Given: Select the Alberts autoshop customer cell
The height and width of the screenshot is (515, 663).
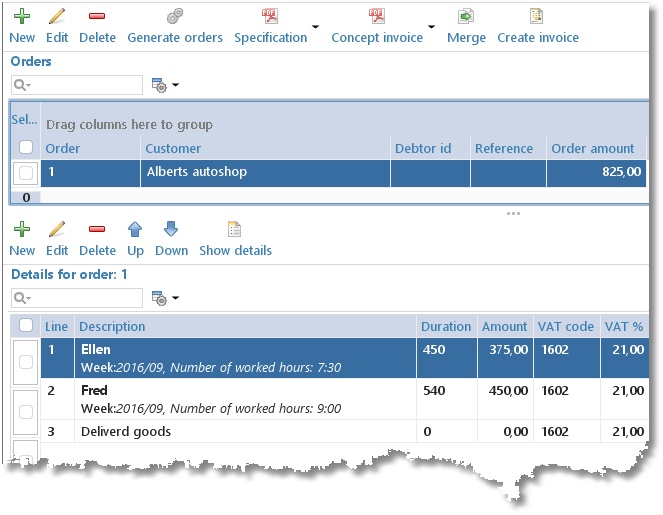Looking at the screenshot, I should click(265, 173).
